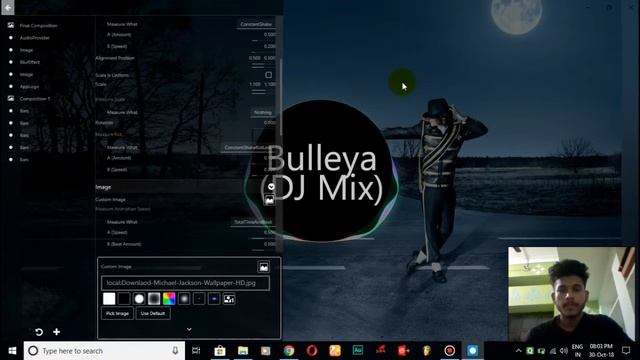Click the reset/undo circular arrow icon
The image size is (640, 360).
pyautogui.click(x=39, y=332)
